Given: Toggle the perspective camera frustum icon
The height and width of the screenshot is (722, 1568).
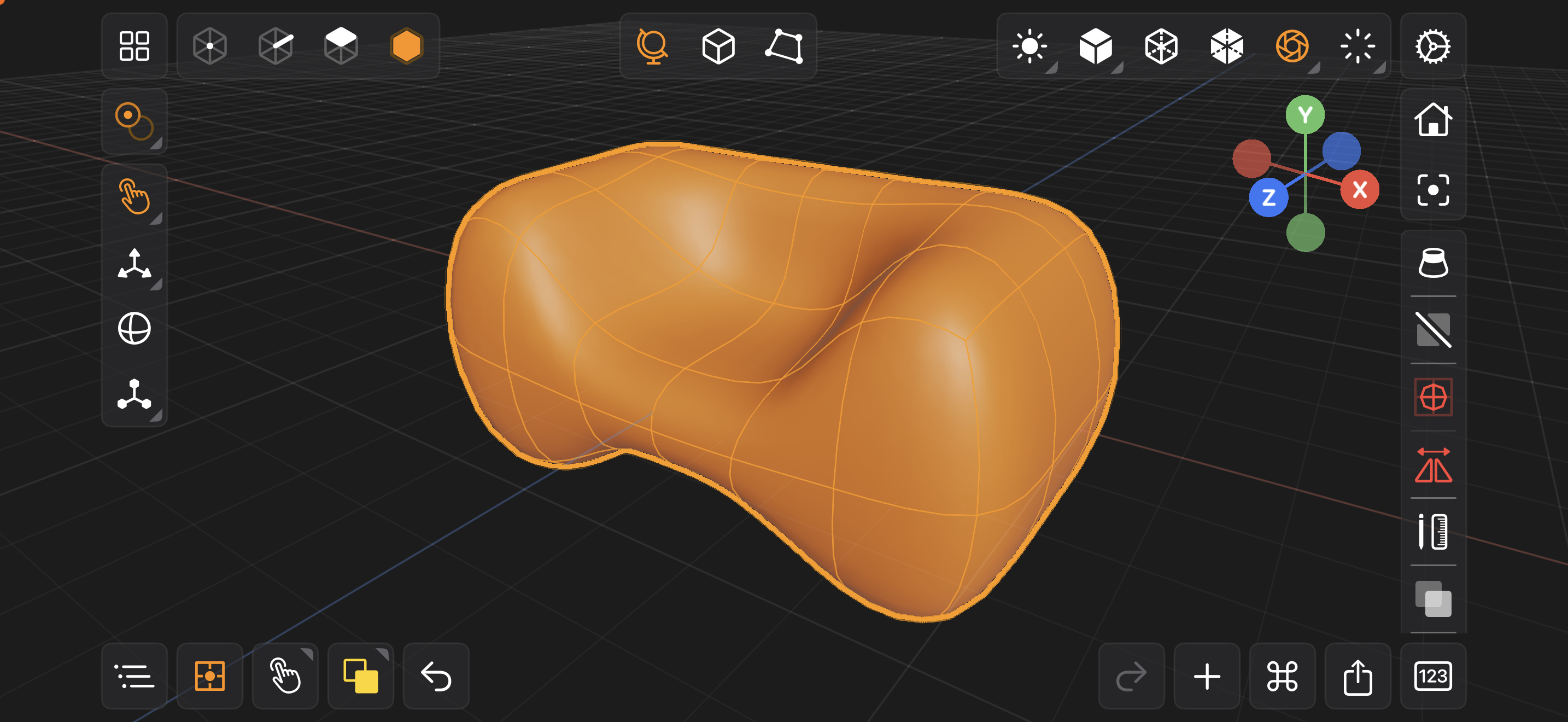Looking at the screenshot, I should pos(1433,263).
